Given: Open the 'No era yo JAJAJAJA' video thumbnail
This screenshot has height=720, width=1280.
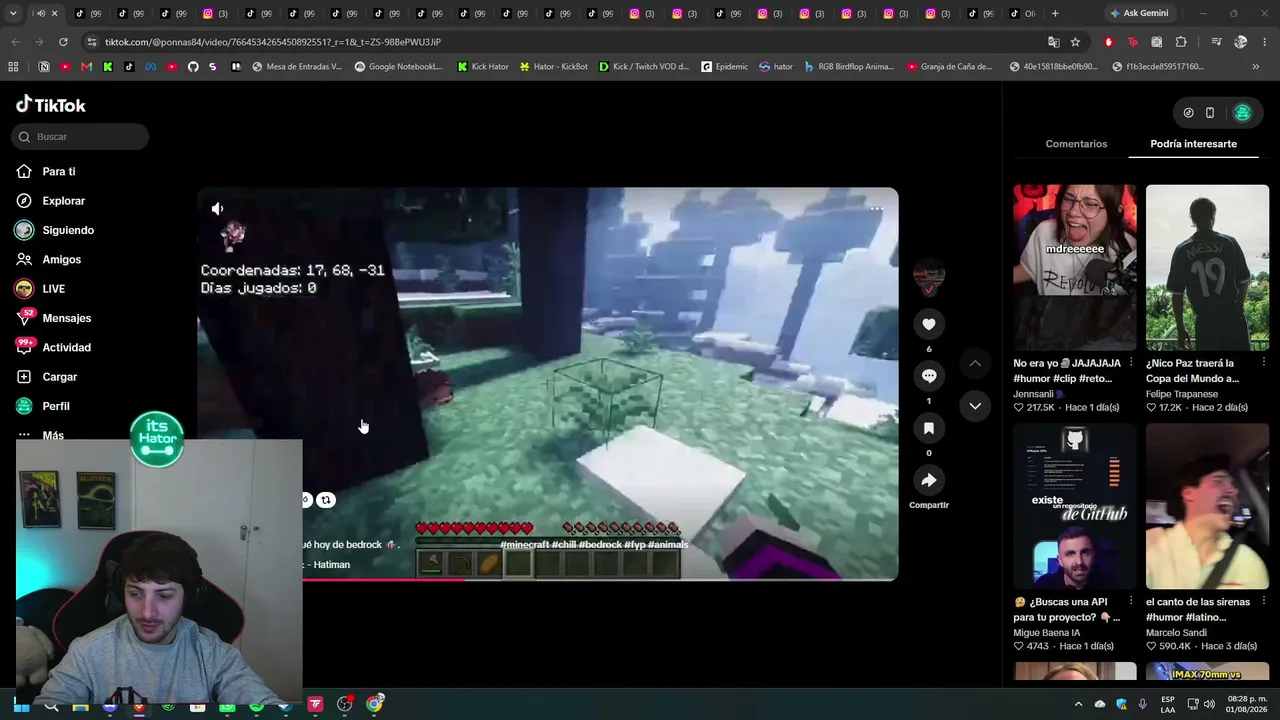Looking at the screenshot, I should tap(1075, 267).
